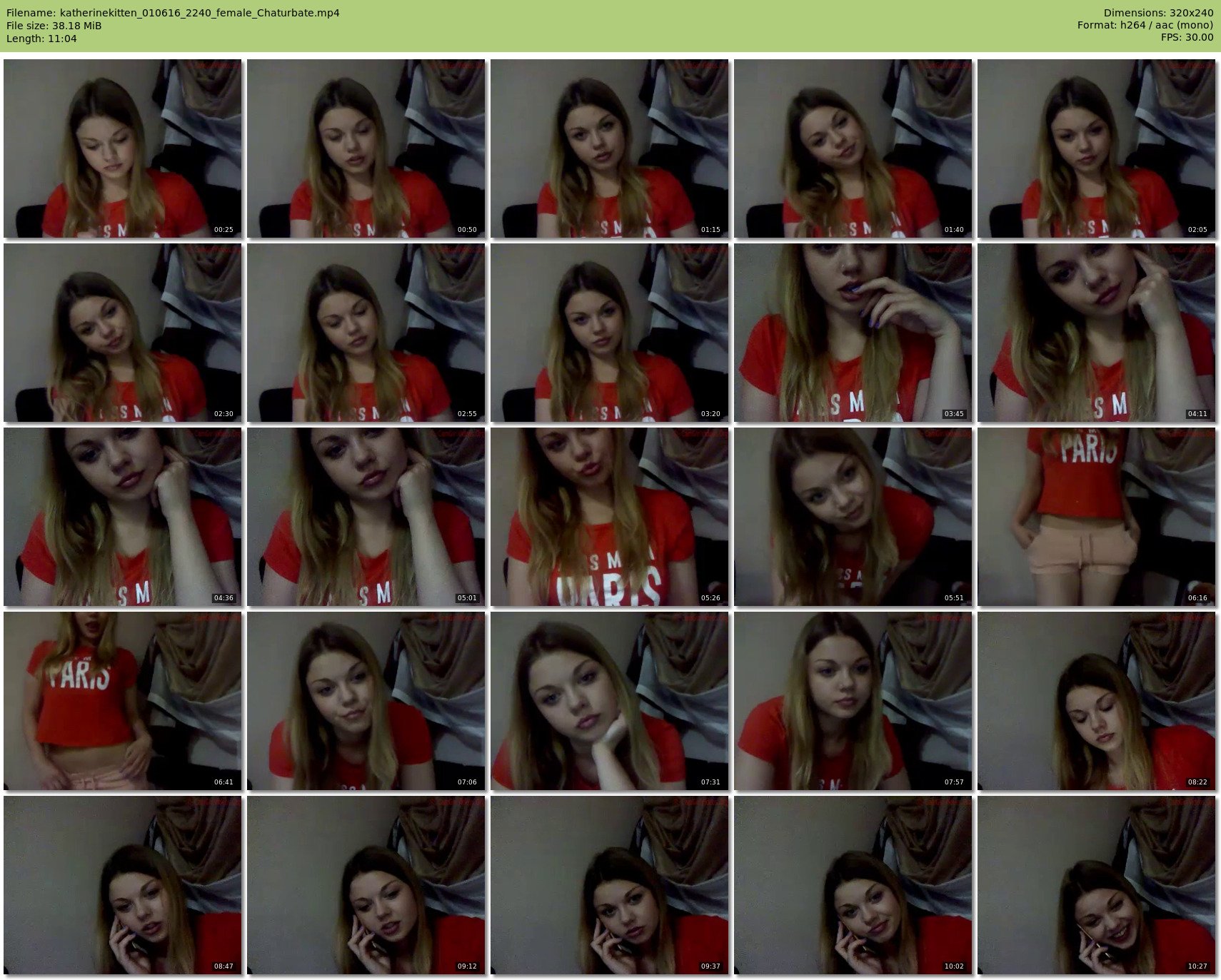Select the frame at 01:40
Viewport: 1221px width, 980px height.
[x=853, y=148]
